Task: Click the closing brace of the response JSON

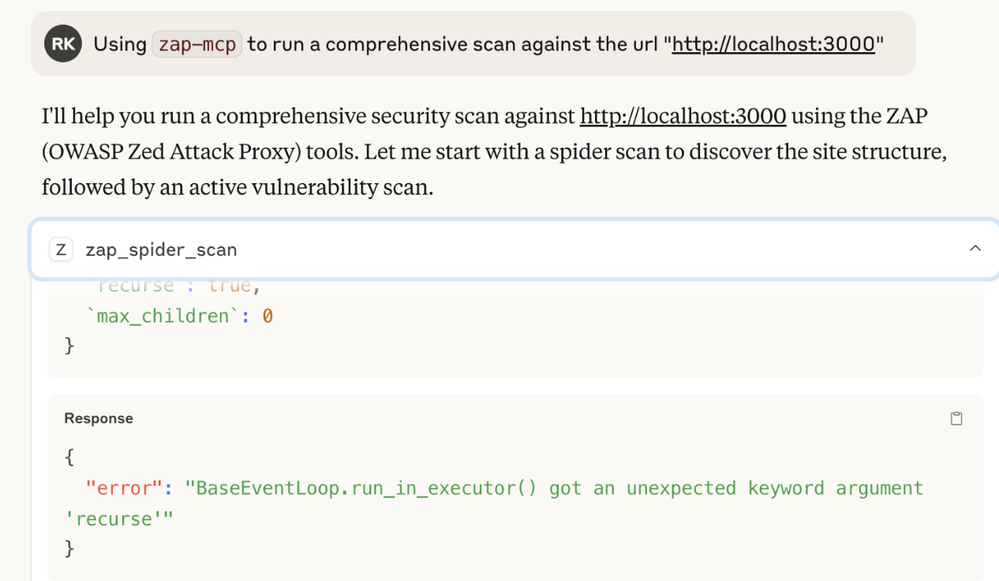Action: point(69,549)
